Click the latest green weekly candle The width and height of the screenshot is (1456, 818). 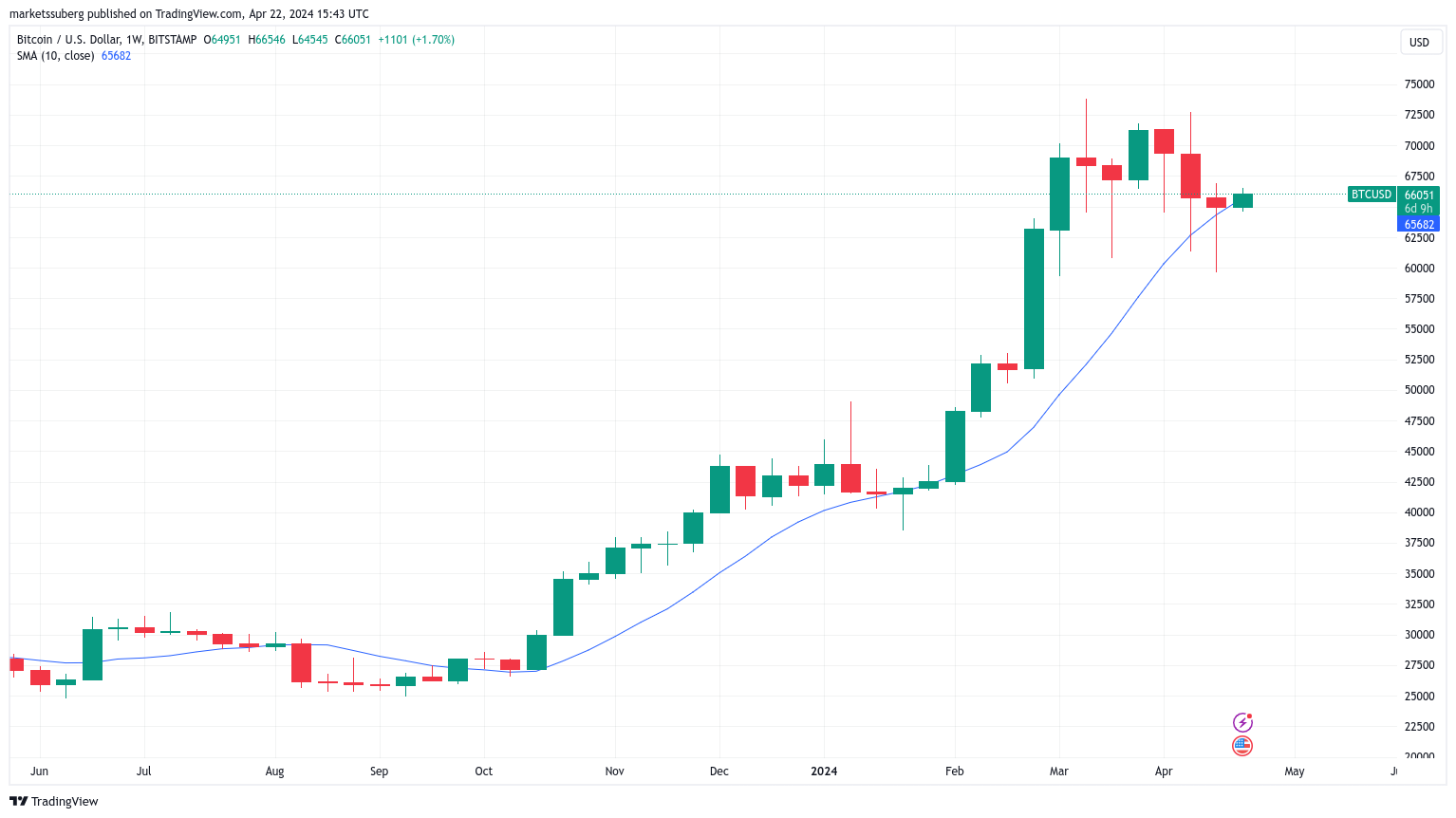(1242, 200)
